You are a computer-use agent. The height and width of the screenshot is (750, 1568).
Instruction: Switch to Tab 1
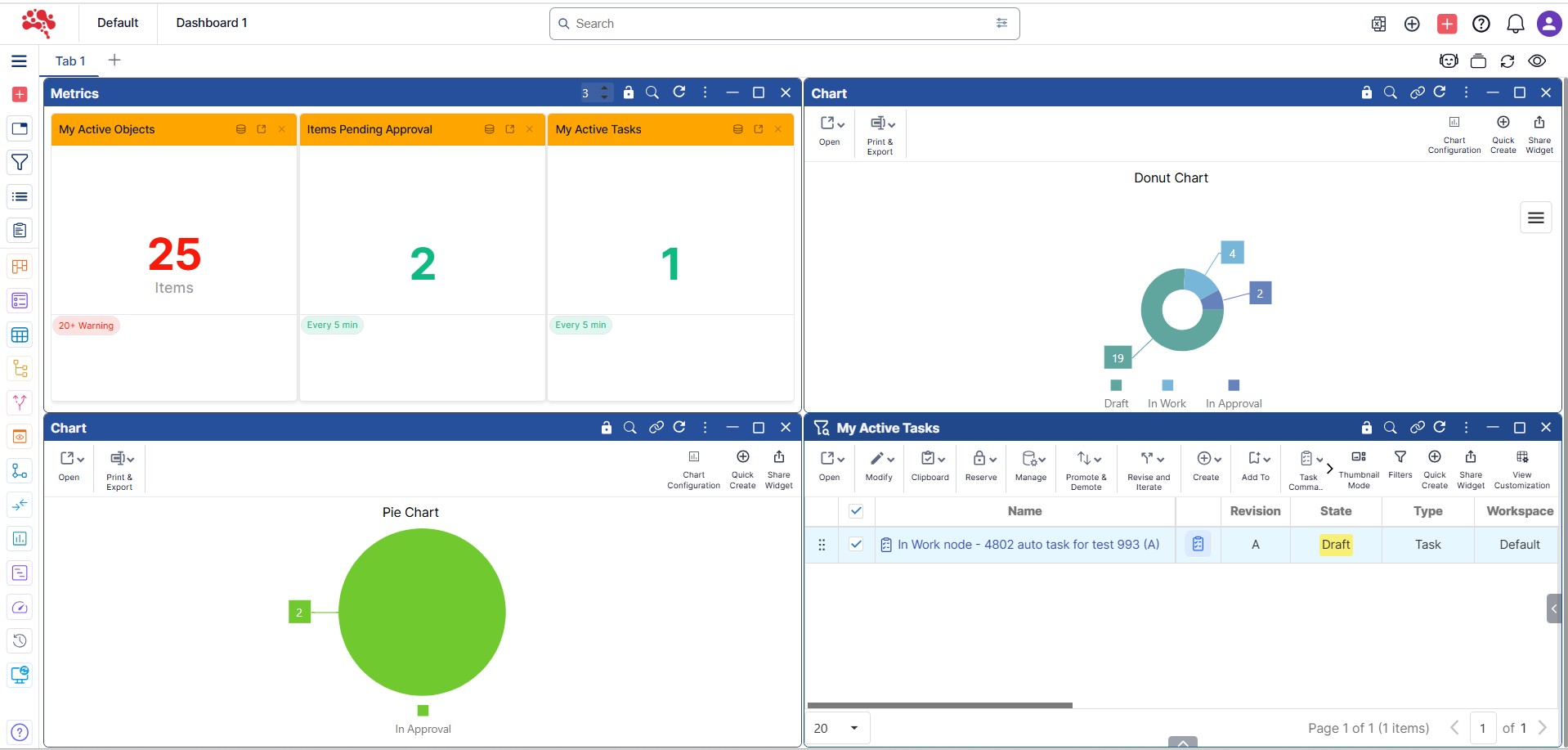[x=70, y=61]
